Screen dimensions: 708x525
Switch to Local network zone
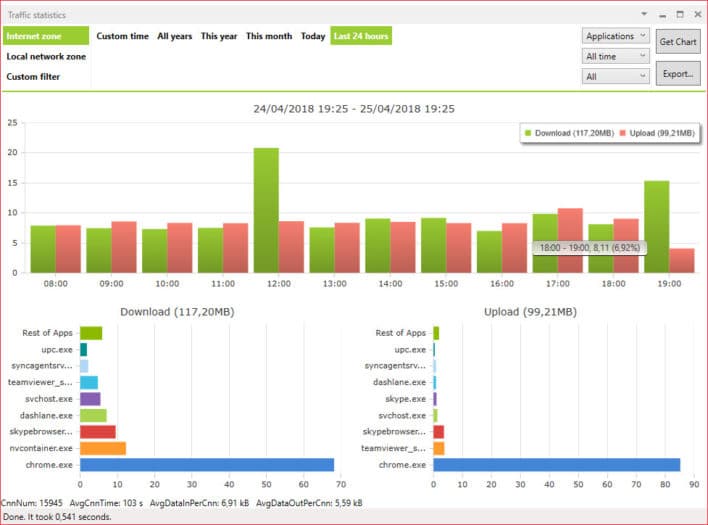[x=46, y=56]
